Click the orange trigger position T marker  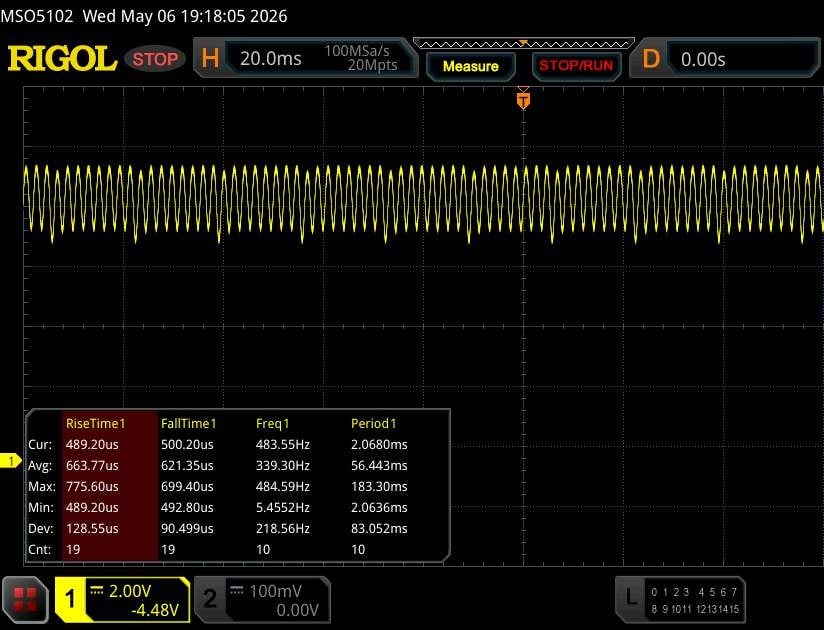click(523, 100)
